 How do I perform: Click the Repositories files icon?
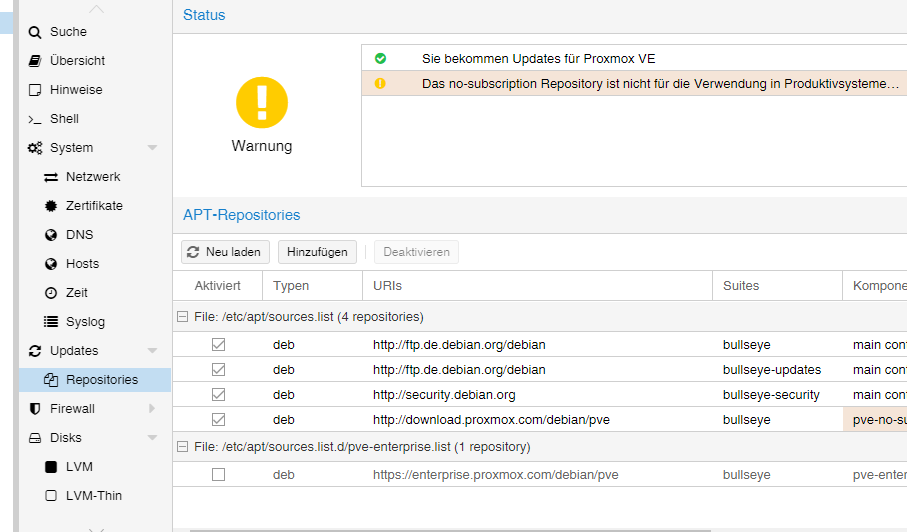coord(51,380)
